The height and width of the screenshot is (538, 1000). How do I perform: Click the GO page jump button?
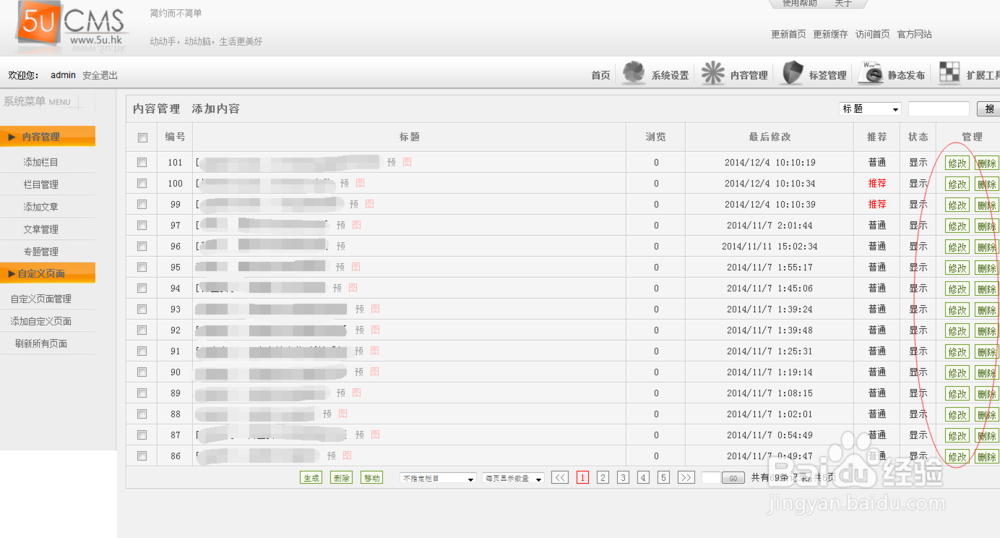pyautogui.click(x=733, y=477)
